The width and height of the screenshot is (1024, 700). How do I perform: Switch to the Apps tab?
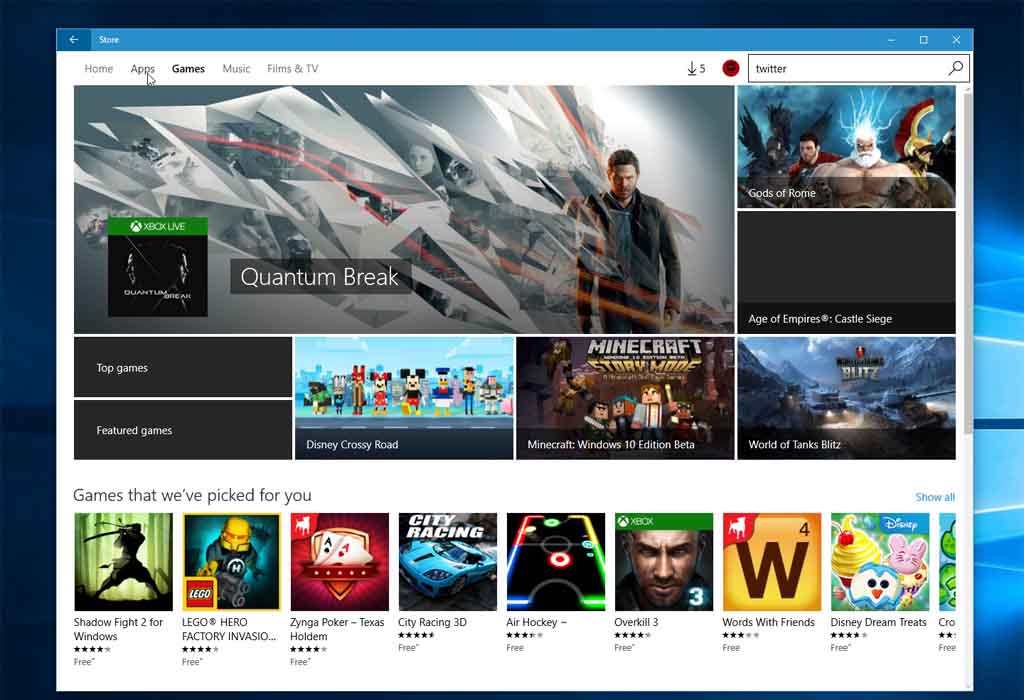click(x=142, y=69)
